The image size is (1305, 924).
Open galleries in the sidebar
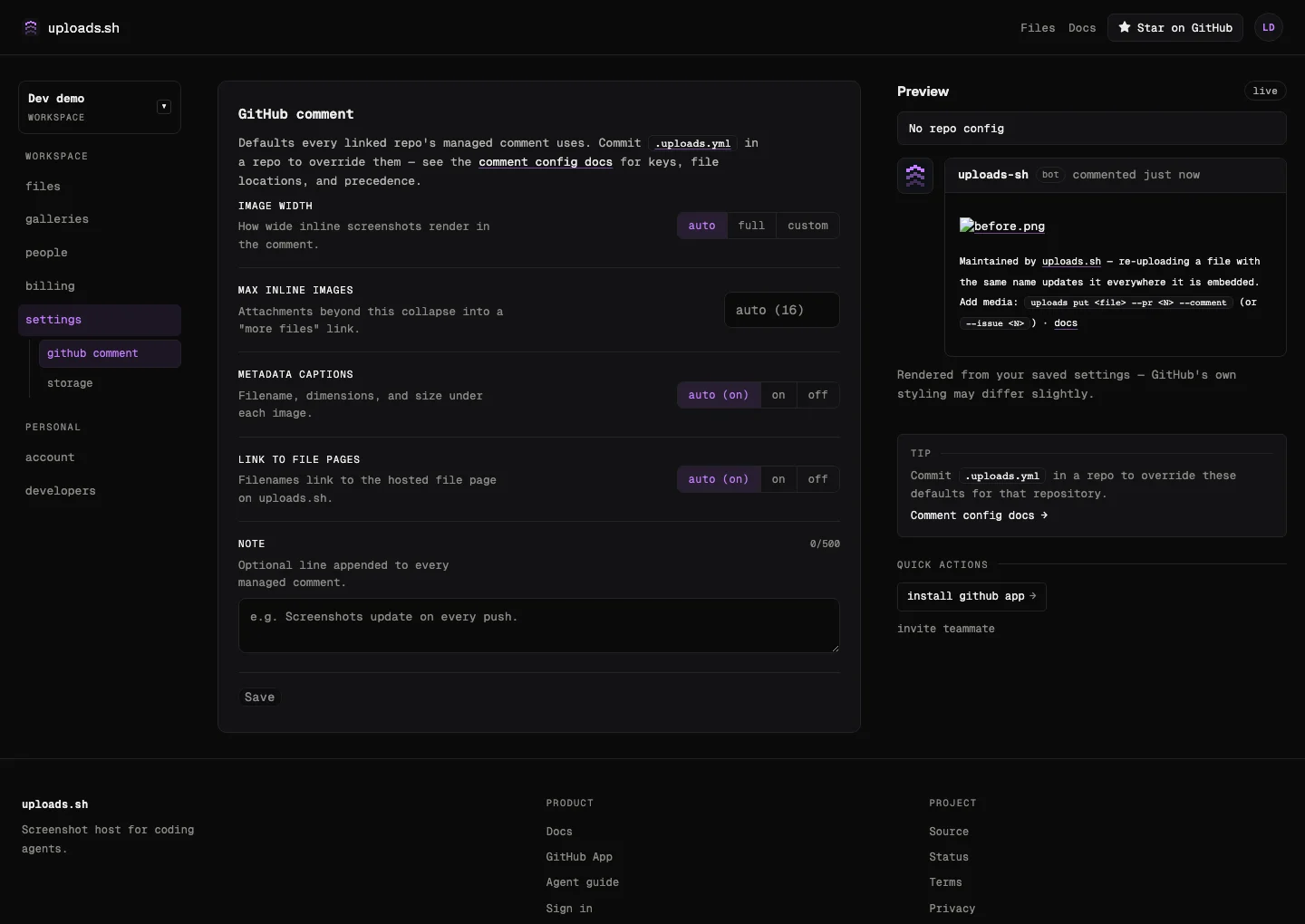pyautogui.click(x=57, y=219)
